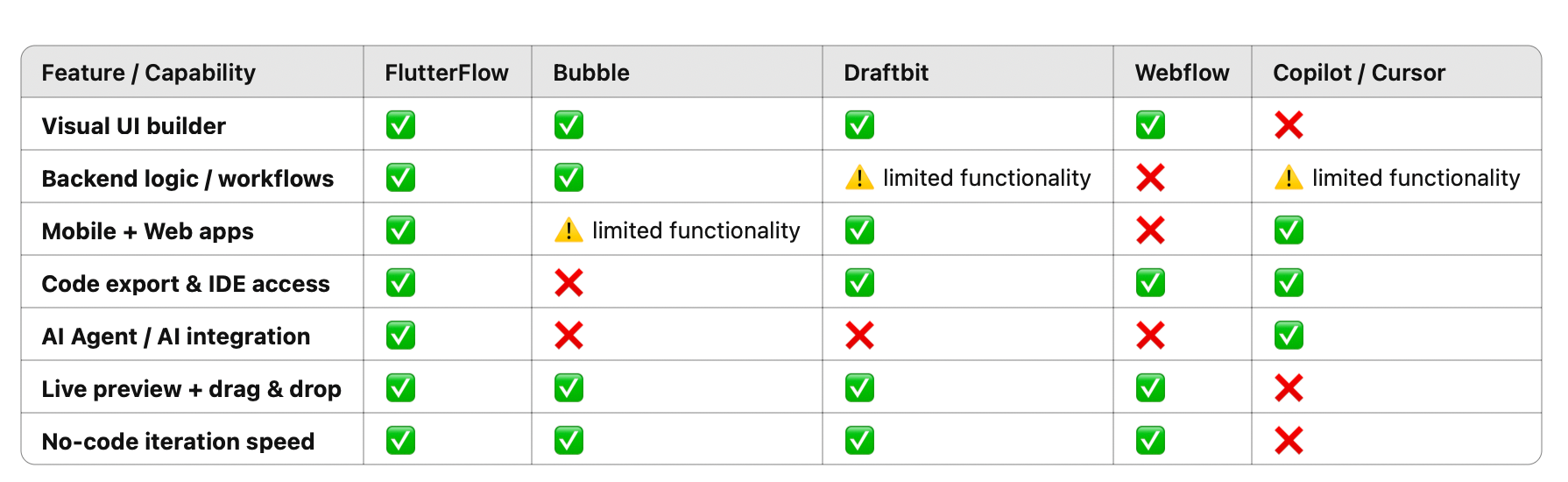Screen dimensions: 1568x482
Task: Click Copilot's No-code iteration speed red X
Action: [1289, 441]
